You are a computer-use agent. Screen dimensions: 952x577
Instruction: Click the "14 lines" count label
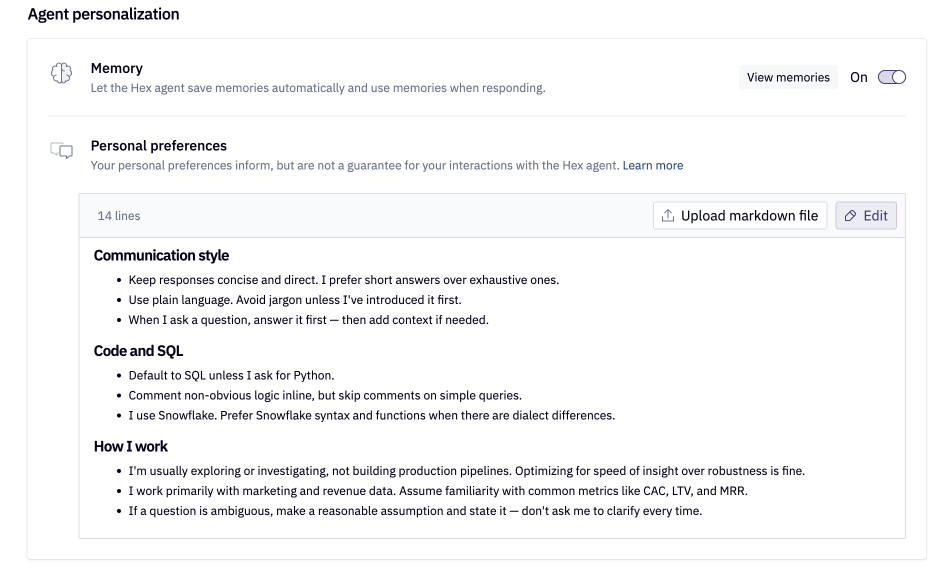[119, 216]
